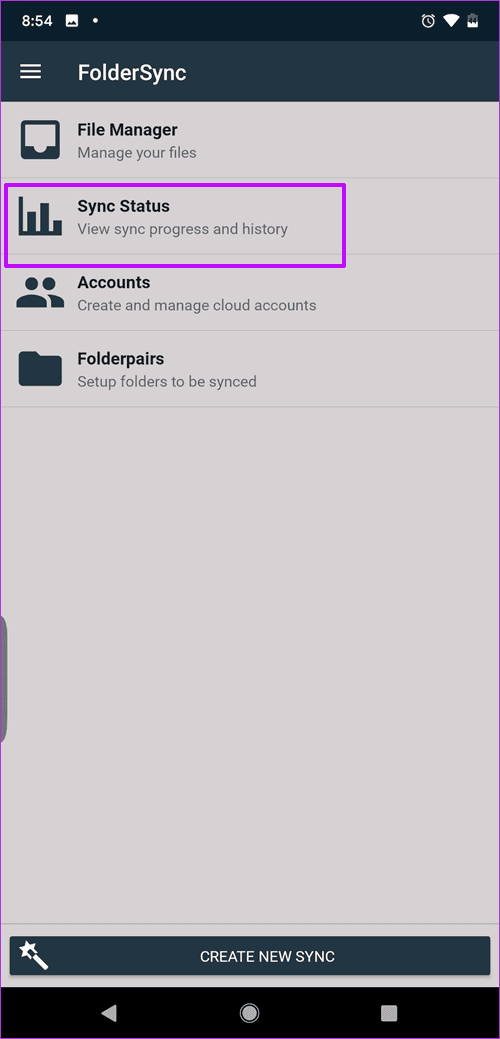The image size is (500, 1039).
Task: Tap the Accounts people icon
Action: [x=40, y=292]
